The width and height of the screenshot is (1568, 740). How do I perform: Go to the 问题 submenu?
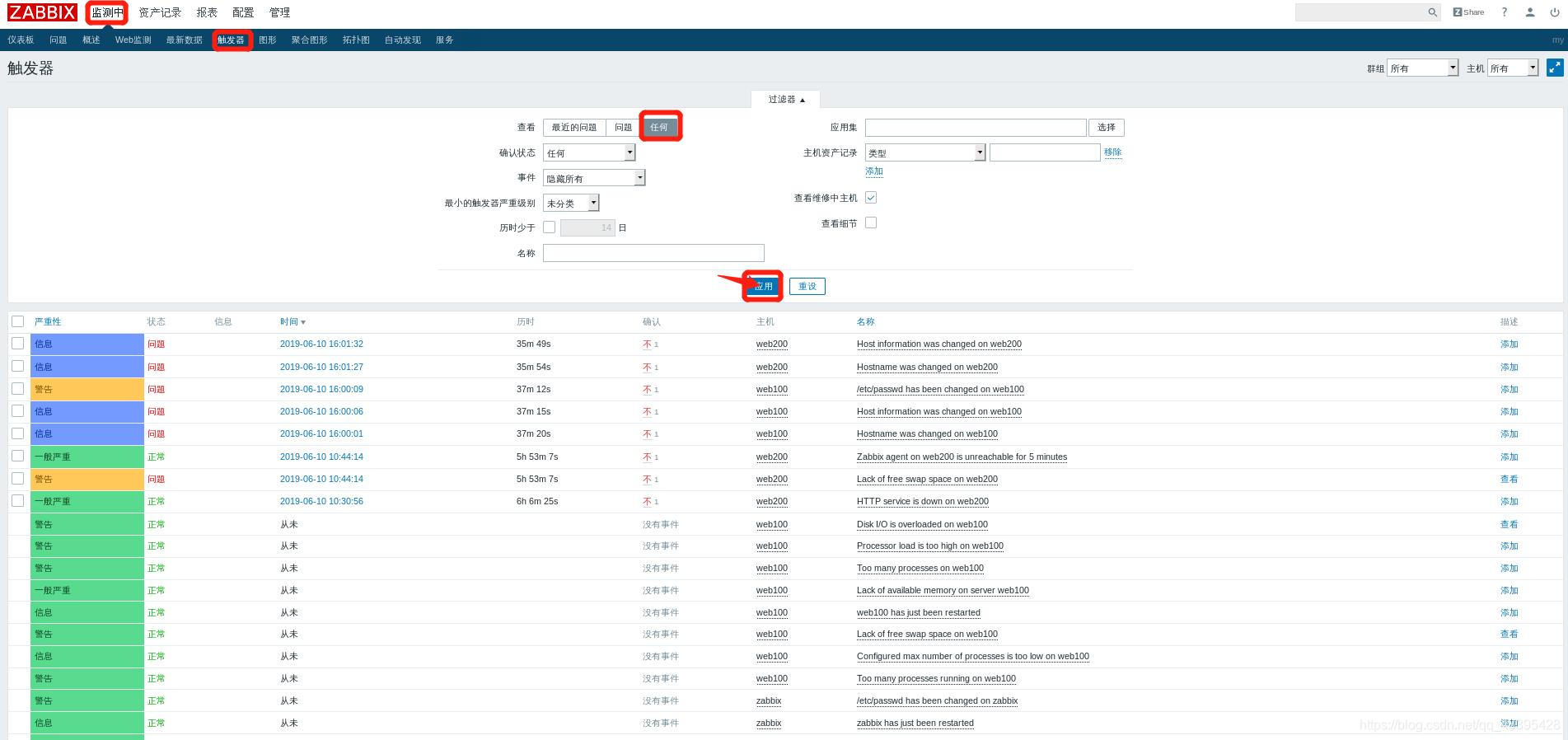coord(58,40)
